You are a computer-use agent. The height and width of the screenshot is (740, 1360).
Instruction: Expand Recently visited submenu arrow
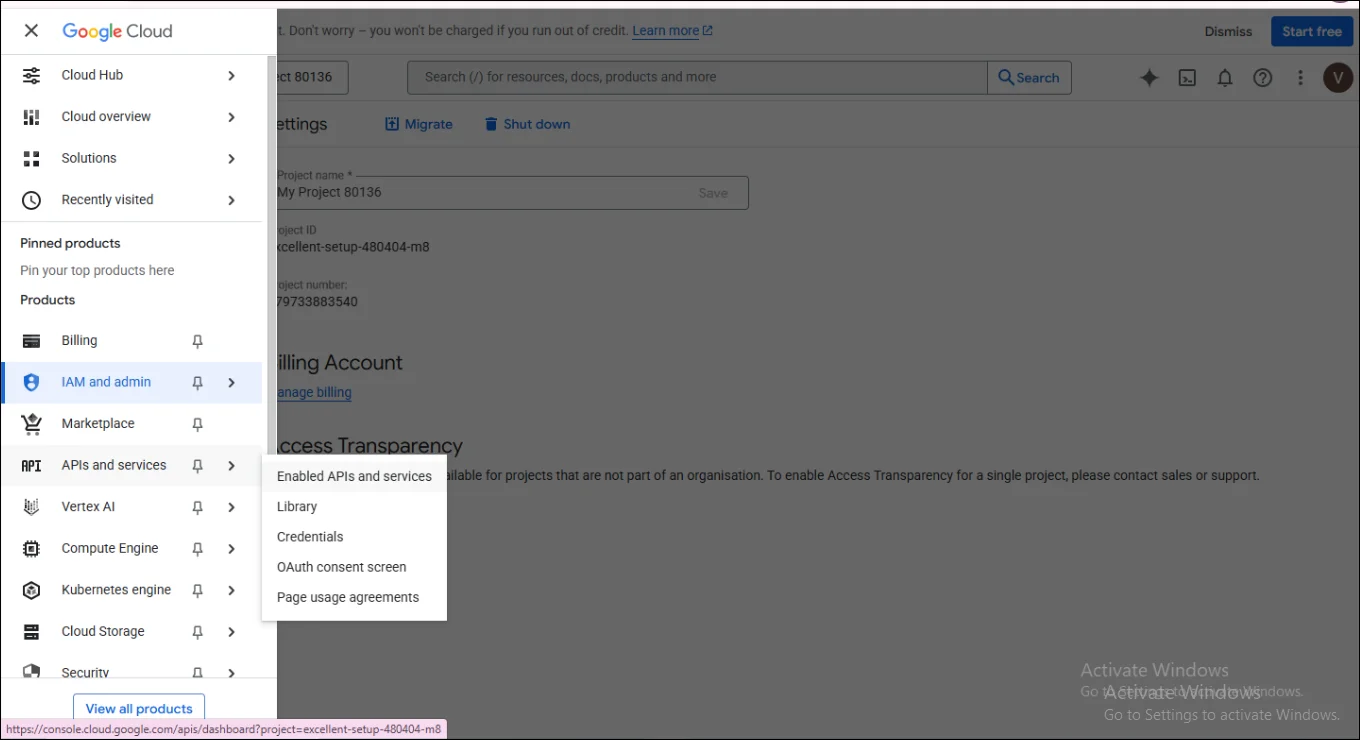click(231, 200)
